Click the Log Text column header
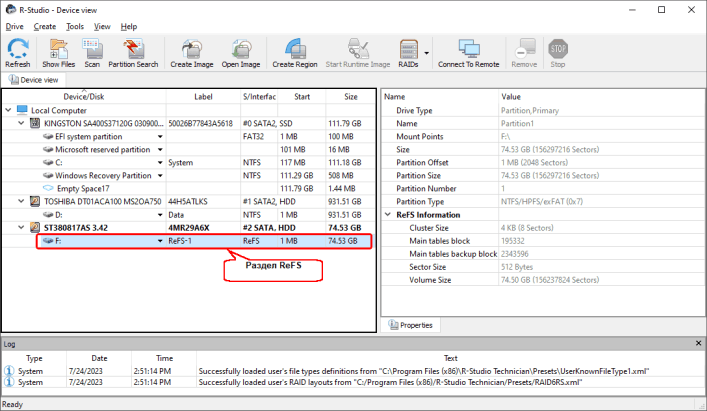 pyautogui.click(x=450, y=358)
